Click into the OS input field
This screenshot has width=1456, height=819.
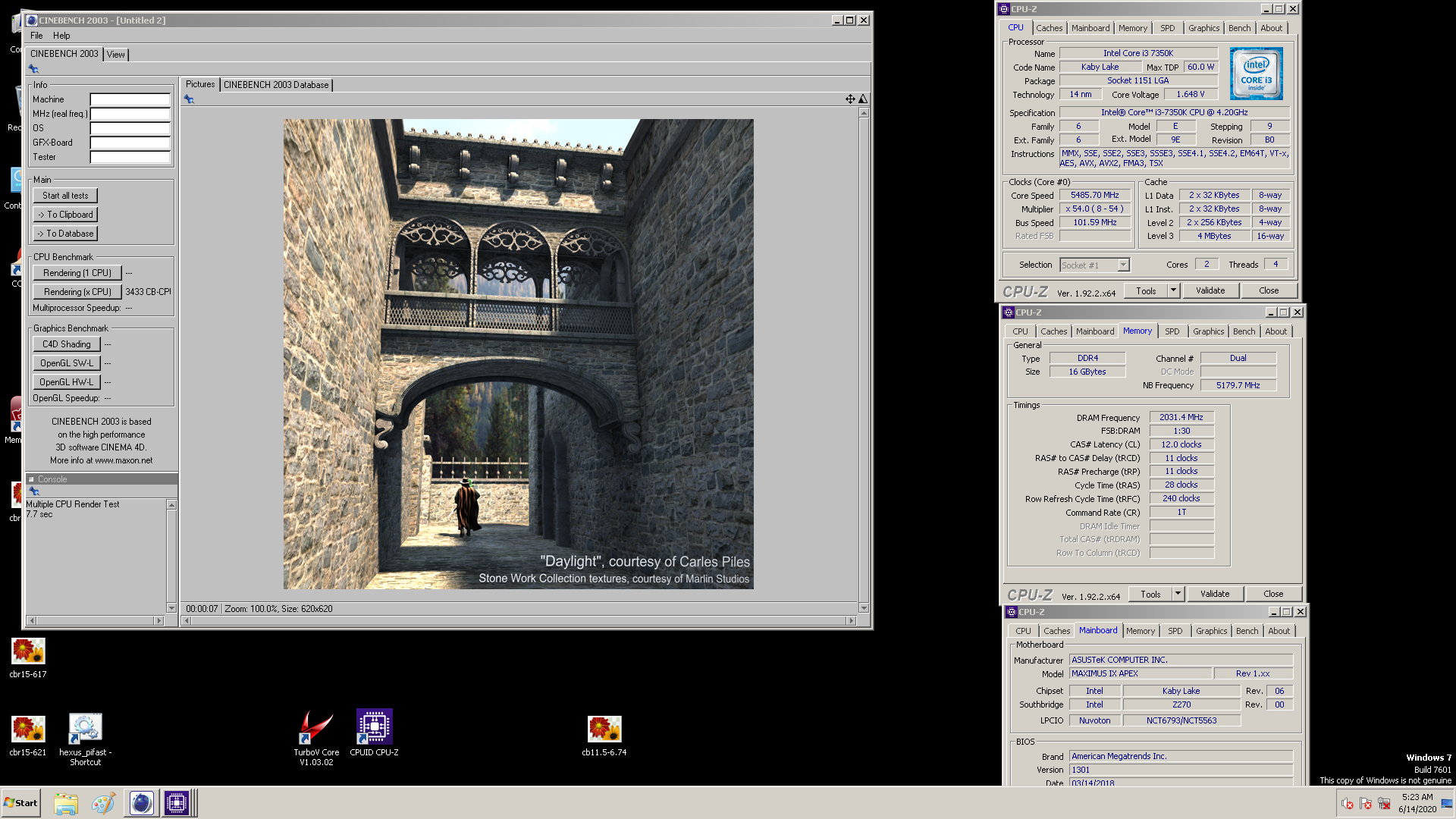click(x=130, y=128)
